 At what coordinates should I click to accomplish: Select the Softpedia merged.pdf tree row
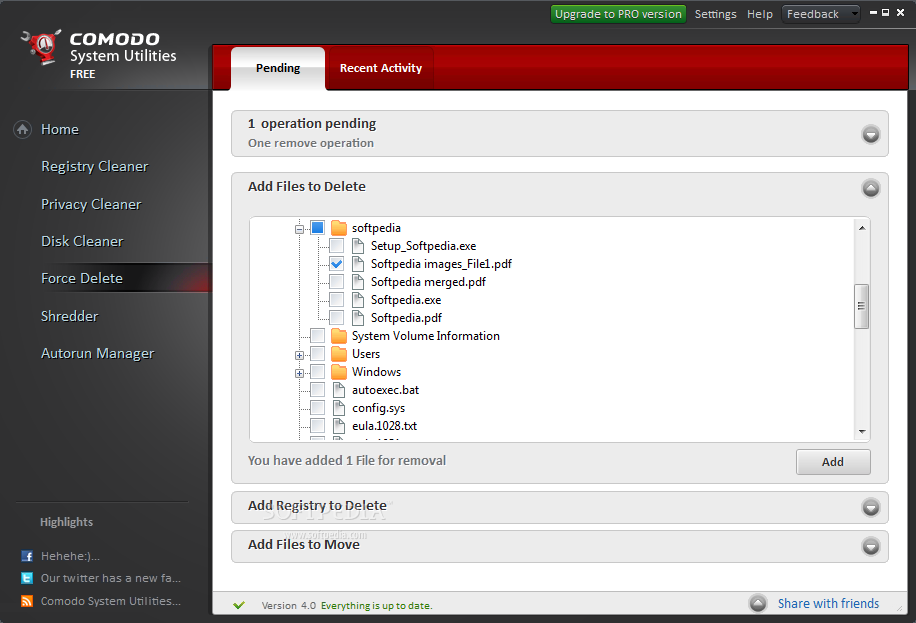click(x=428, y=282)
